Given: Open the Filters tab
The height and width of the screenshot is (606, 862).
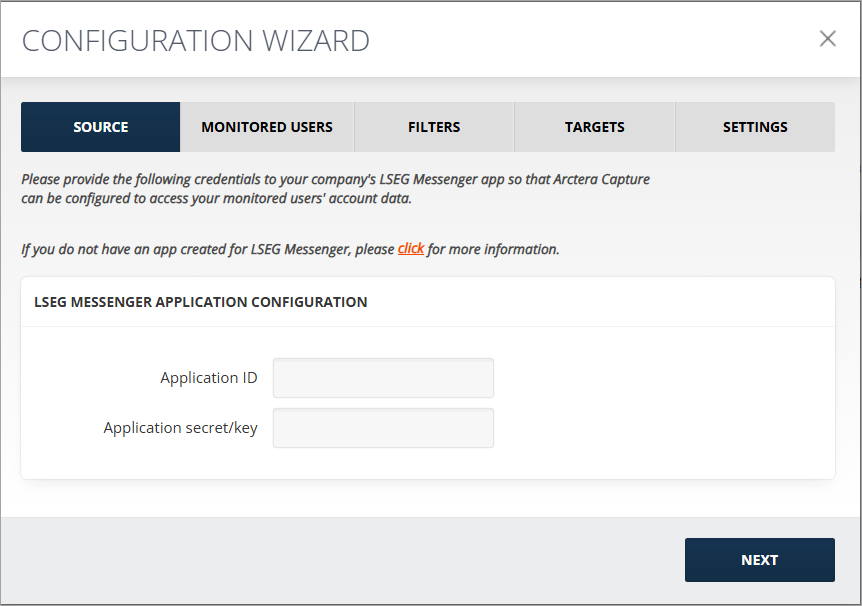Looking at the screenshot, I should click(434, 127).
